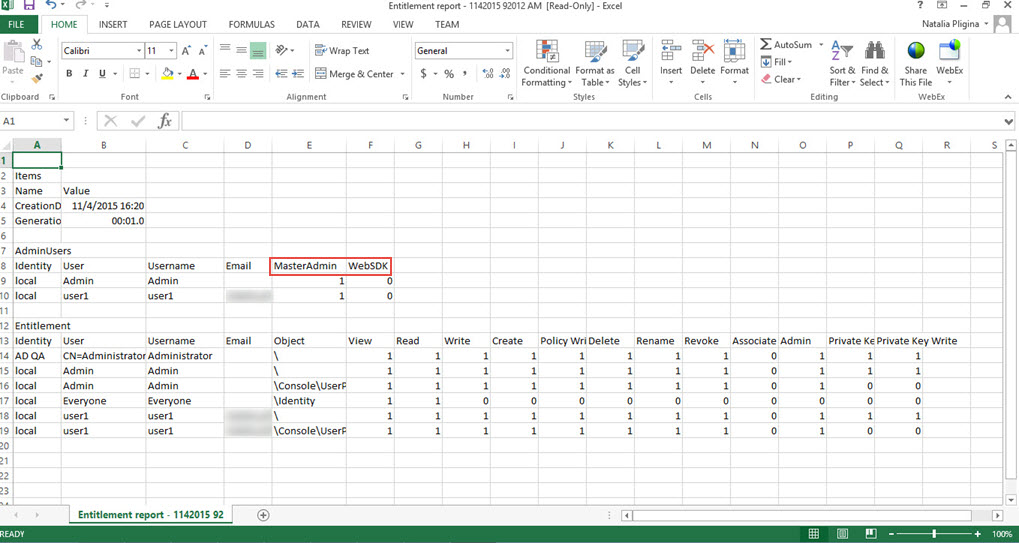Expand the Name Box dropdown arrow
The height and width of the screenshot is (543, 1019).
tap(67, 121)
